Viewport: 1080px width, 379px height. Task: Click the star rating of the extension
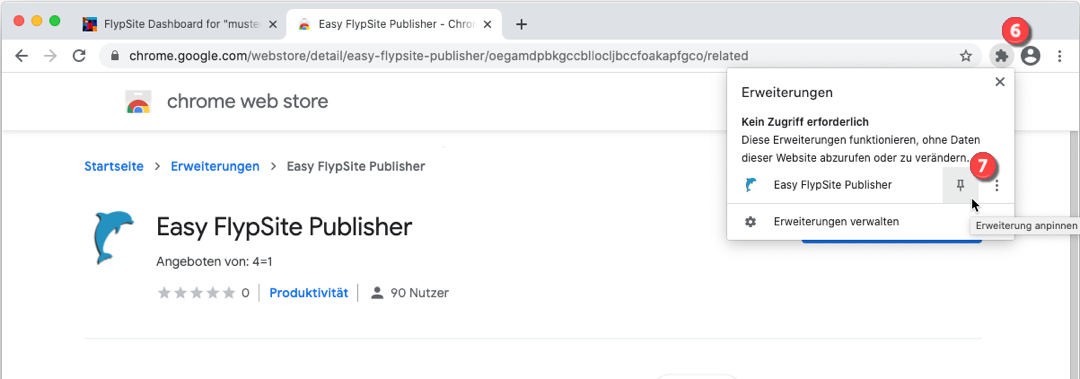tap(197, 293)
